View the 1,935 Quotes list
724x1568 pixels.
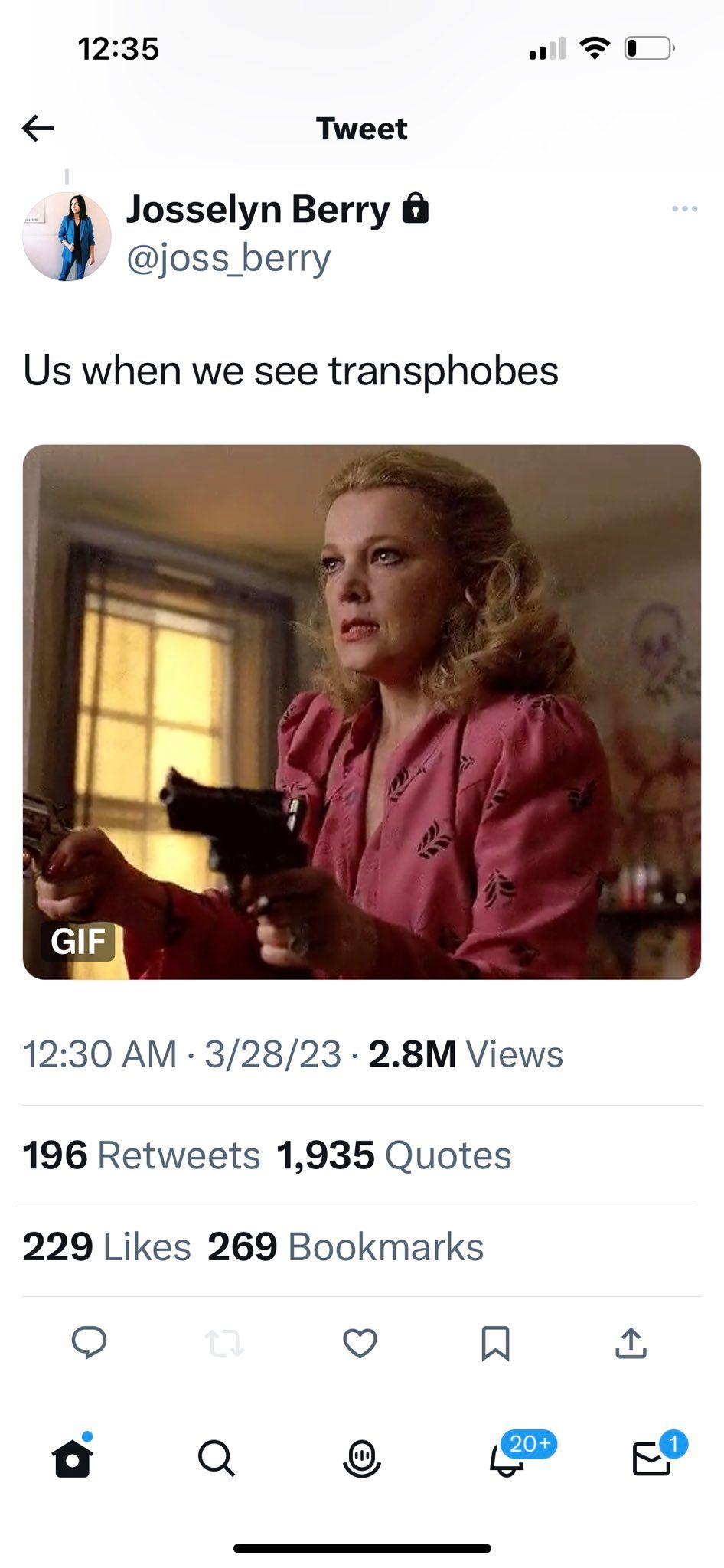point(394,1155)
